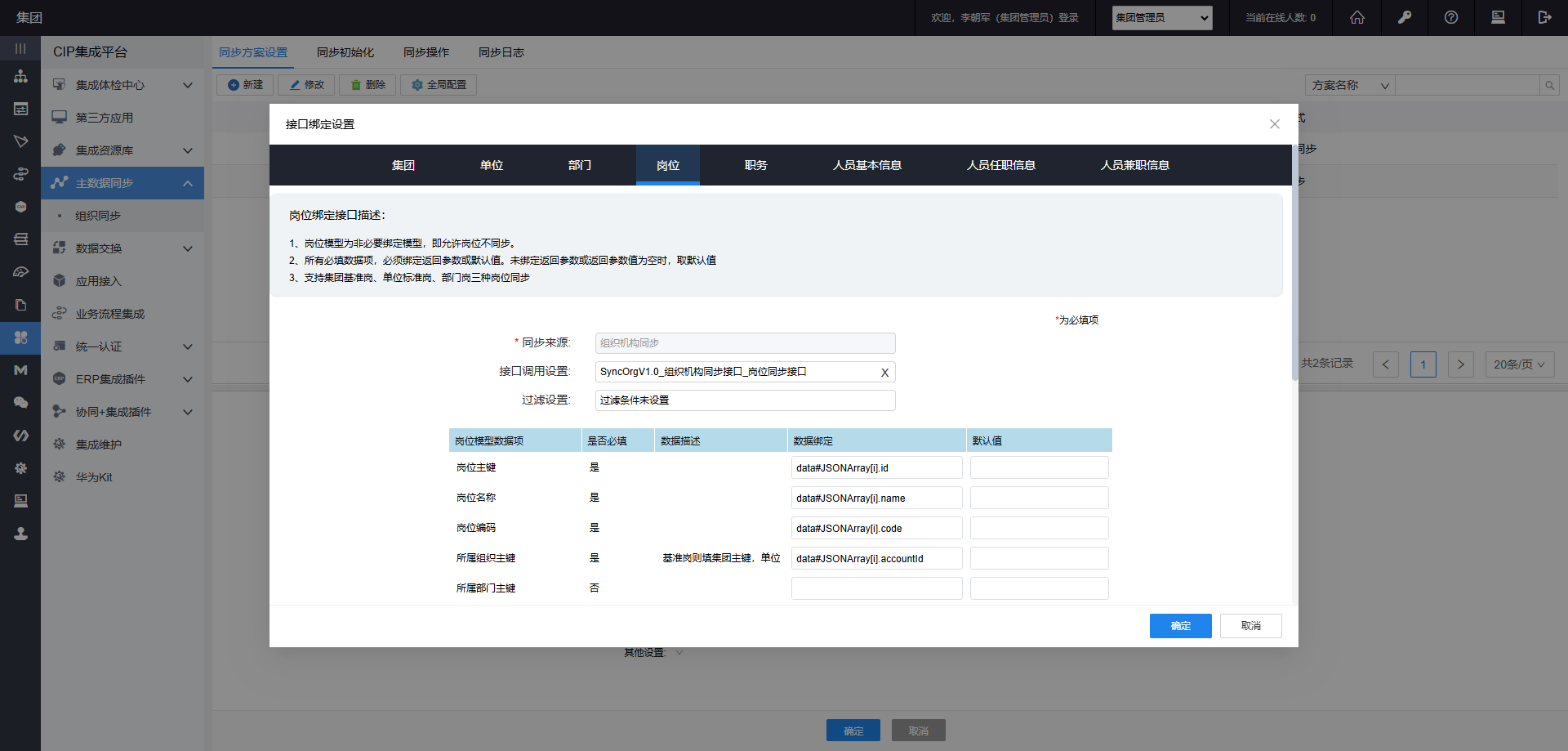
Task: Switch to the 人员基本信息 tab
Action: (x=866, y=165)
